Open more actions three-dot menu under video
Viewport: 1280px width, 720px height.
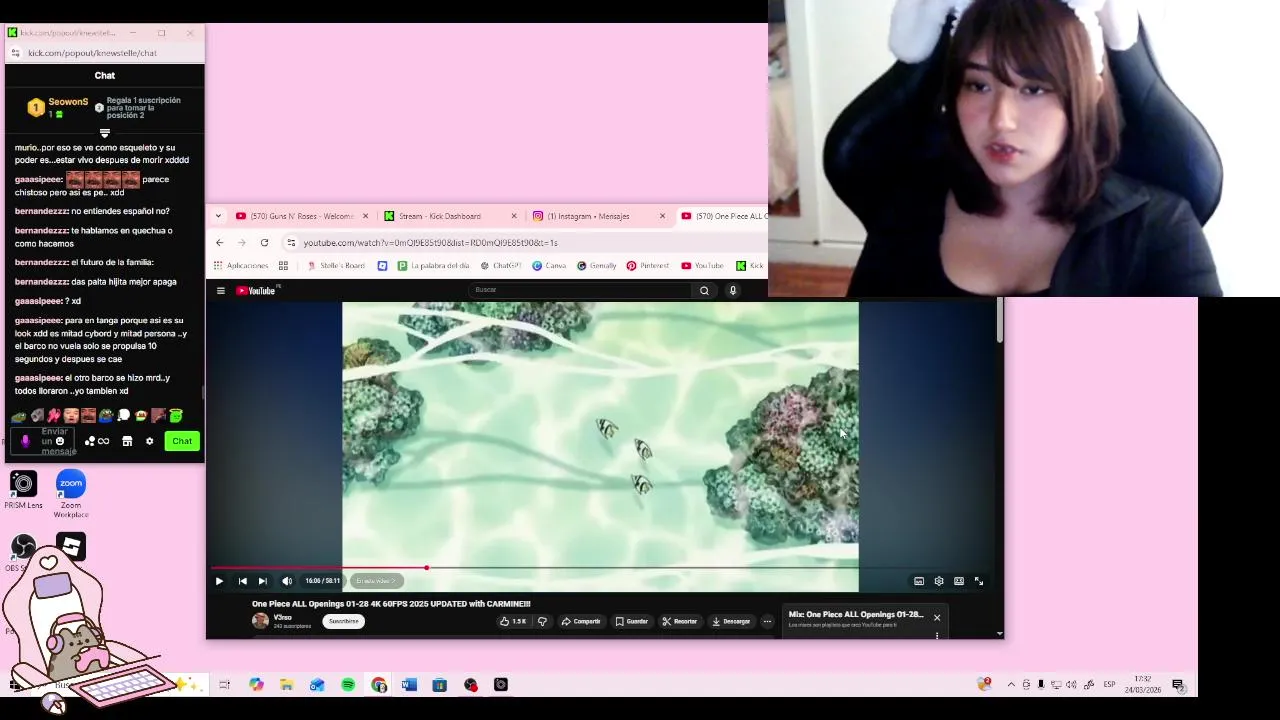pyautogui.click(x=767, y=621)
